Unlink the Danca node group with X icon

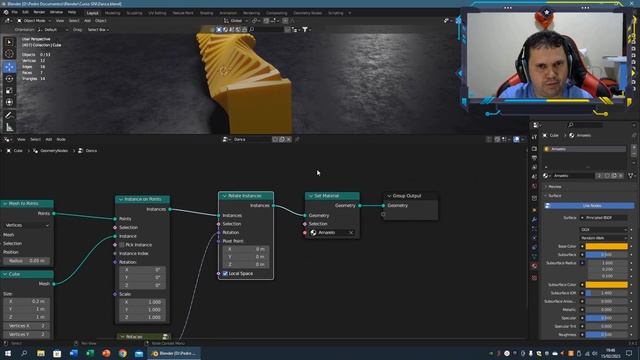289,140
